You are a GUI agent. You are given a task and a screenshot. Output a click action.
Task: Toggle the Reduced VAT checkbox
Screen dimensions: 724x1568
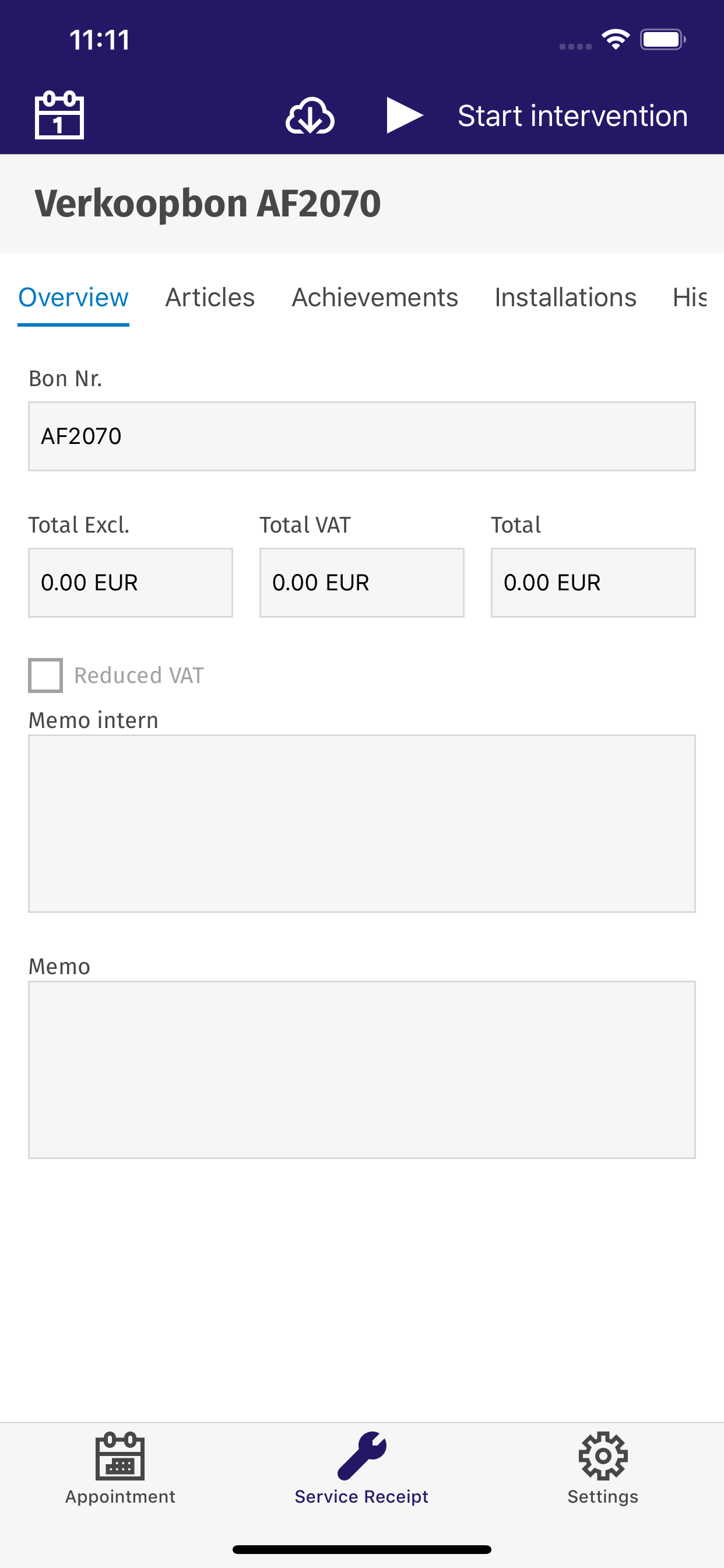pyautogui.click(x=45, y=675)
